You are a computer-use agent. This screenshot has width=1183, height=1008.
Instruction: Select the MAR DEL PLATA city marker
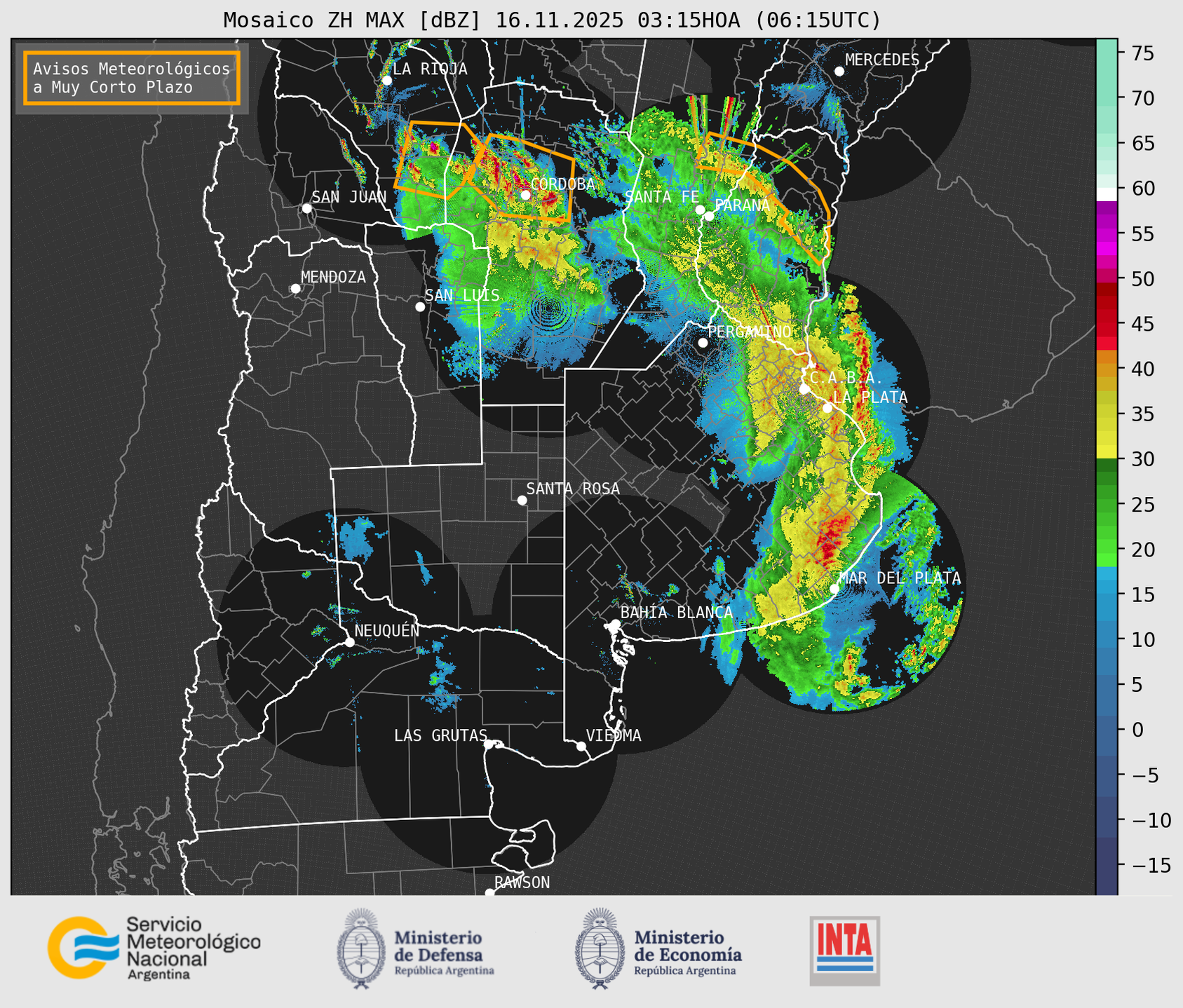pyautogui.click(x=834, y=589)
